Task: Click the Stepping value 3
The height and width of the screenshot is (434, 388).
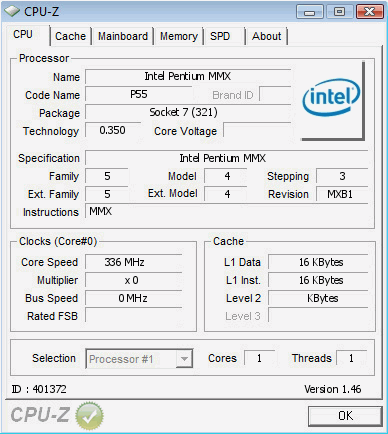Action: click(342, 176)
